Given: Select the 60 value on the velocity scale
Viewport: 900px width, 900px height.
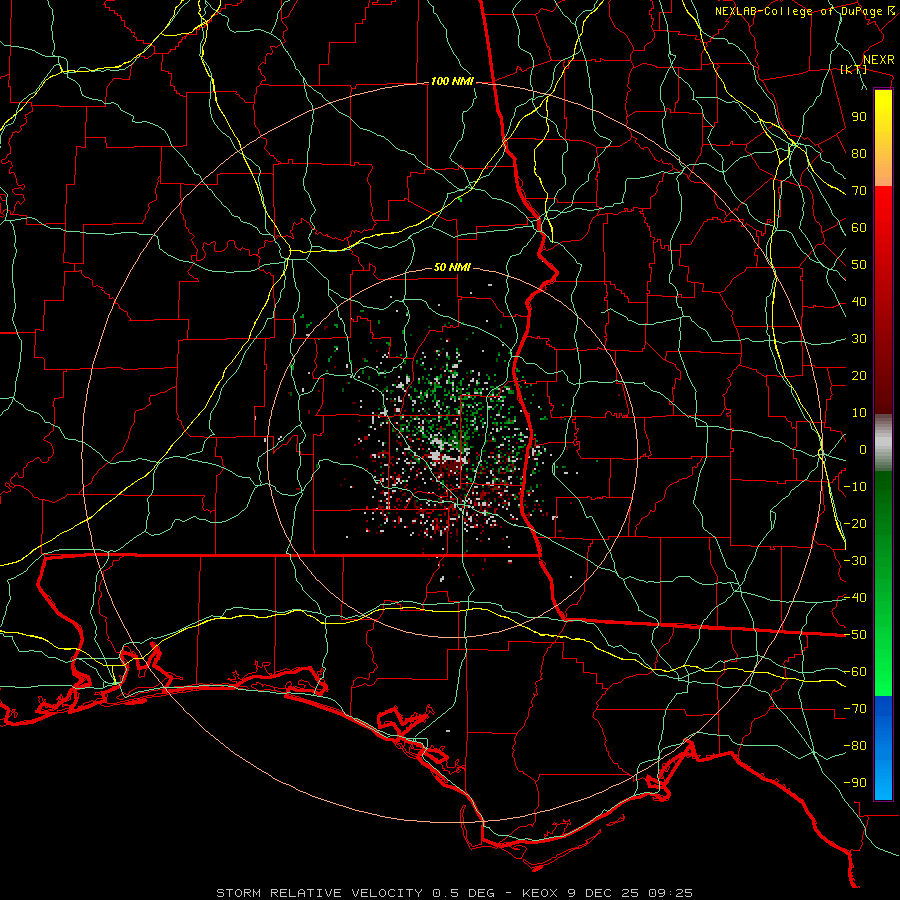Looking at the screenshot, I should [859, 228].
